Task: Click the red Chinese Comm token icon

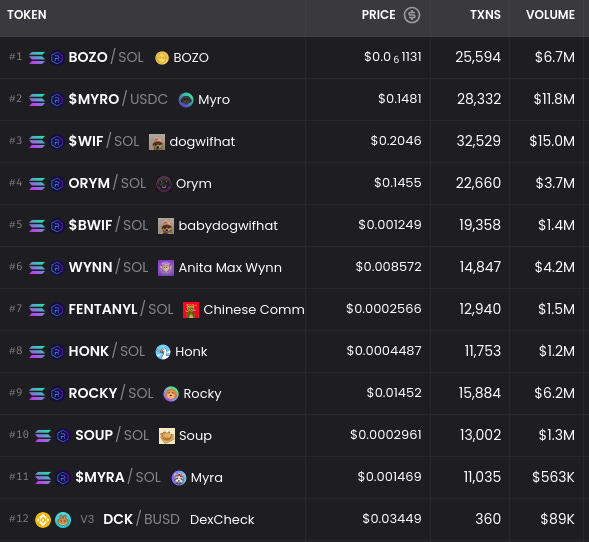Action: coord(191,310)
